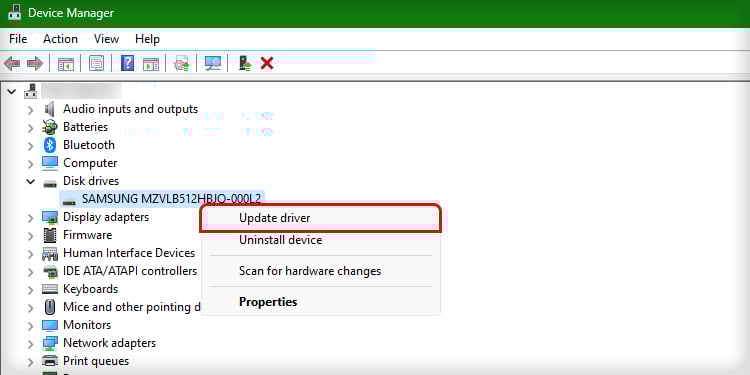The image size is (750, 375).
Task: Expand the Display adapters chevron
Action: point(31,218)
